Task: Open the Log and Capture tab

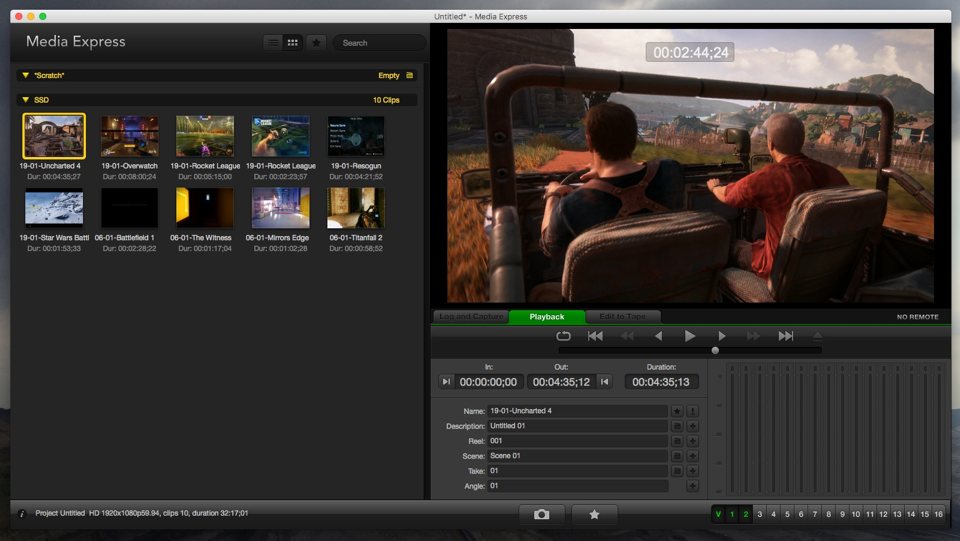Action: point(471,316)
